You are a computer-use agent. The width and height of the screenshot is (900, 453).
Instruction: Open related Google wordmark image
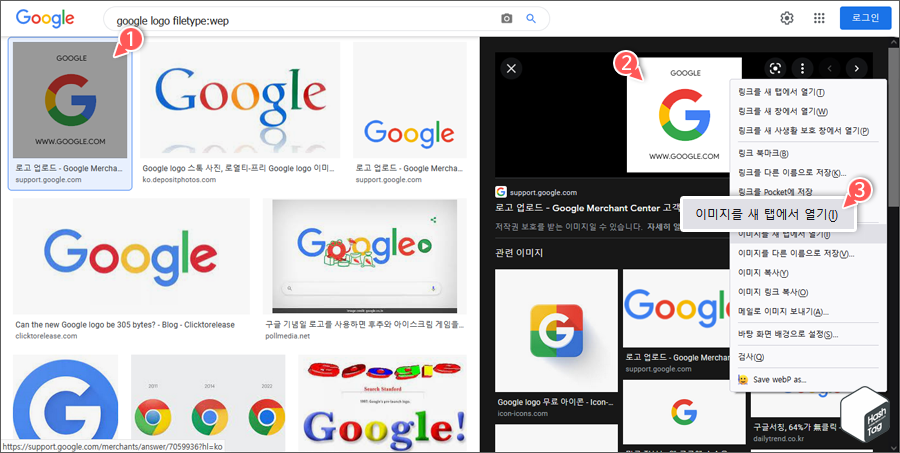point(677,308)
